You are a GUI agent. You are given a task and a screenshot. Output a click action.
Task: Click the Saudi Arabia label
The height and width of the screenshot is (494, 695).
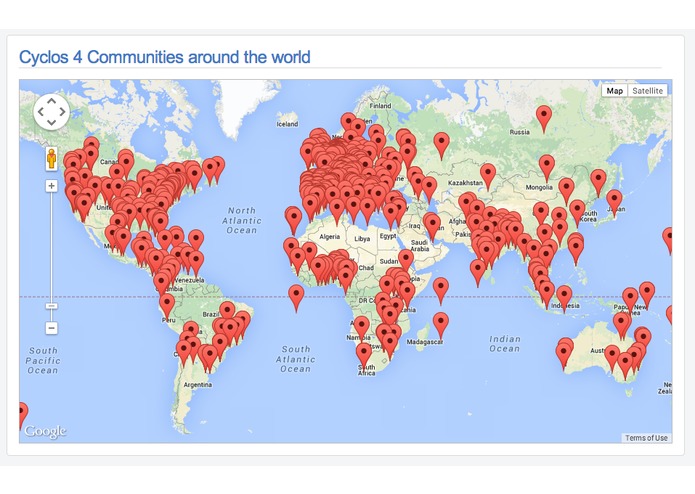[x=419, y=245]
